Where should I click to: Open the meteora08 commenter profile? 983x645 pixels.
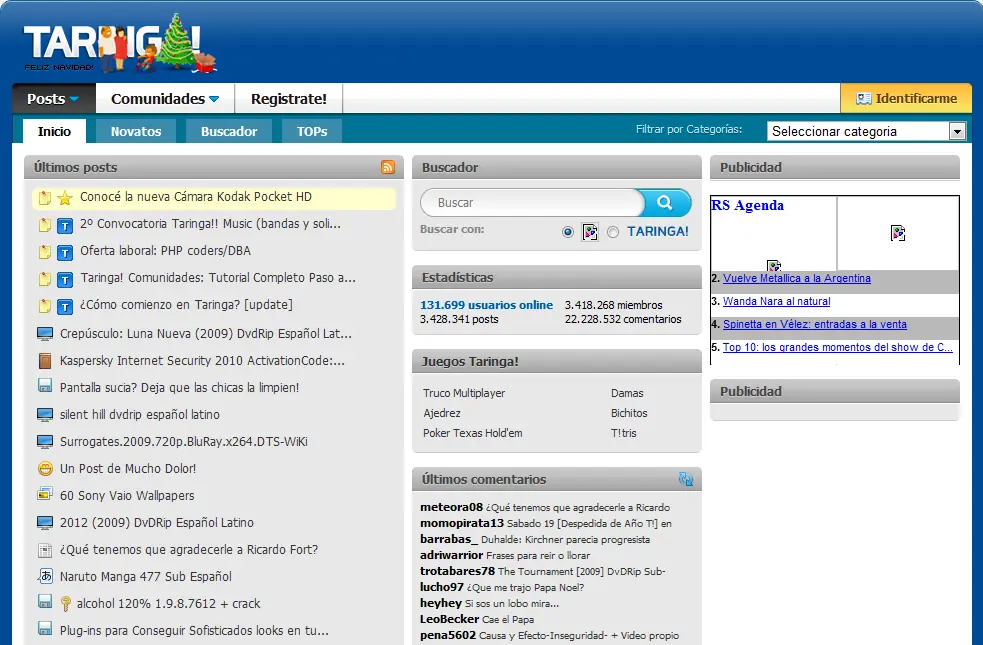tap(451, 507)
